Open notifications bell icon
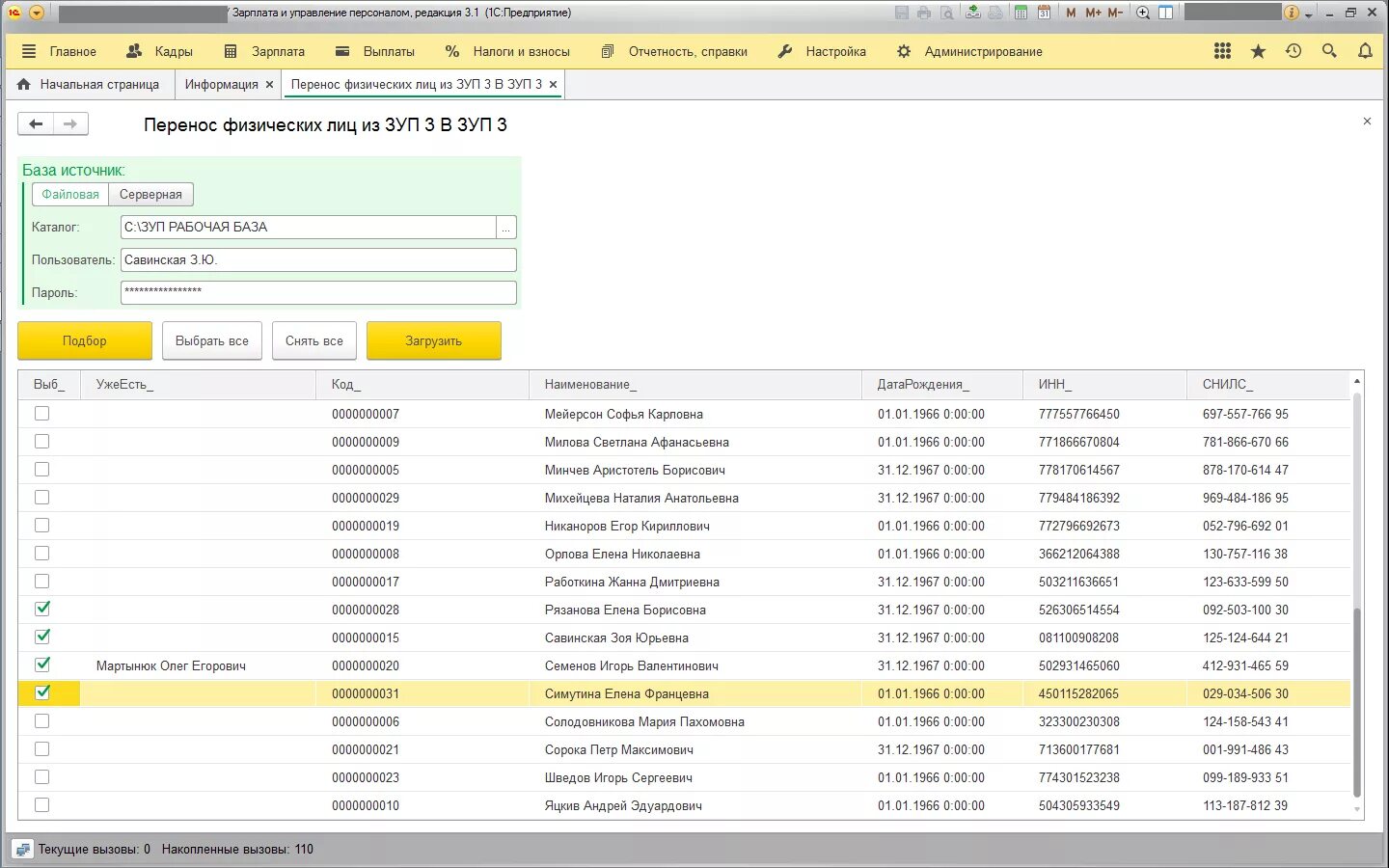This screenshot has height=868, width=1389. 1365,51
